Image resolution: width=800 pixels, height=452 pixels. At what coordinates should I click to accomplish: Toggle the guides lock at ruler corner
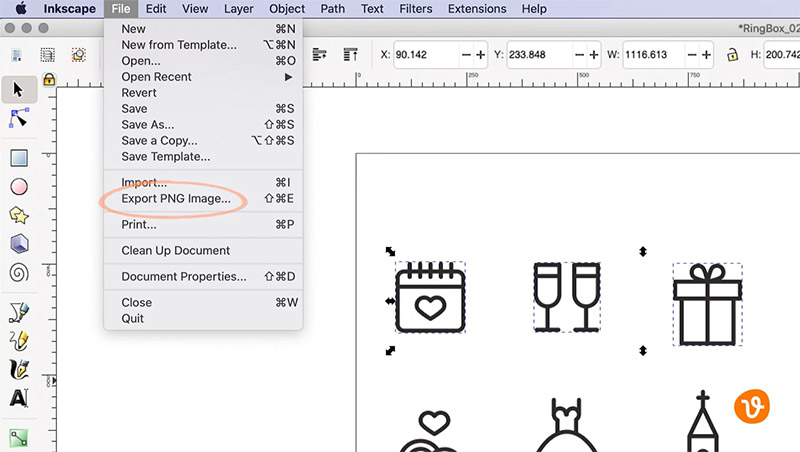click(x=49, y=79)
